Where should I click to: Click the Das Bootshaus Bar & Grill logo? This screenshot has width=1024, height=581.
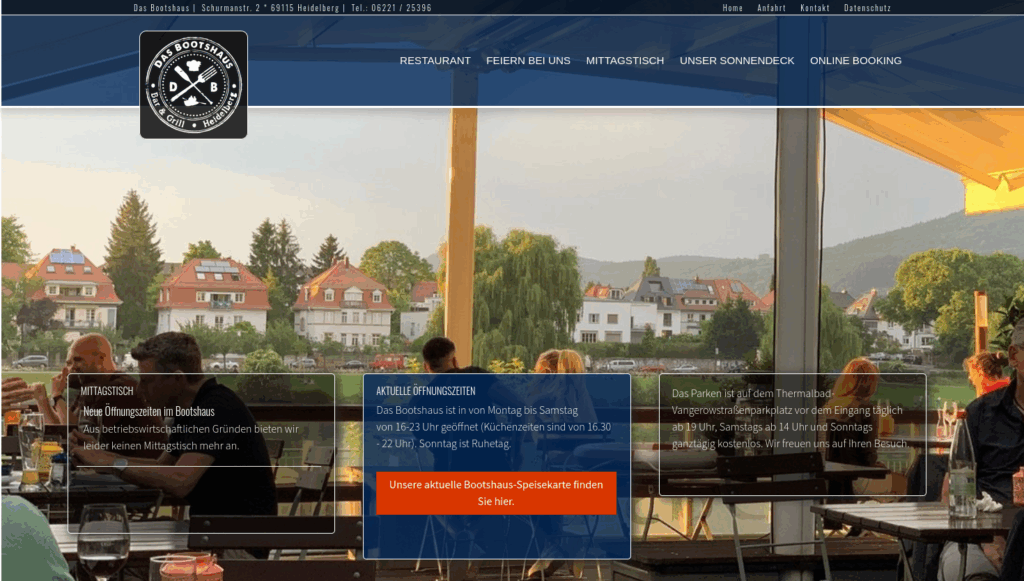click(193, 85)
